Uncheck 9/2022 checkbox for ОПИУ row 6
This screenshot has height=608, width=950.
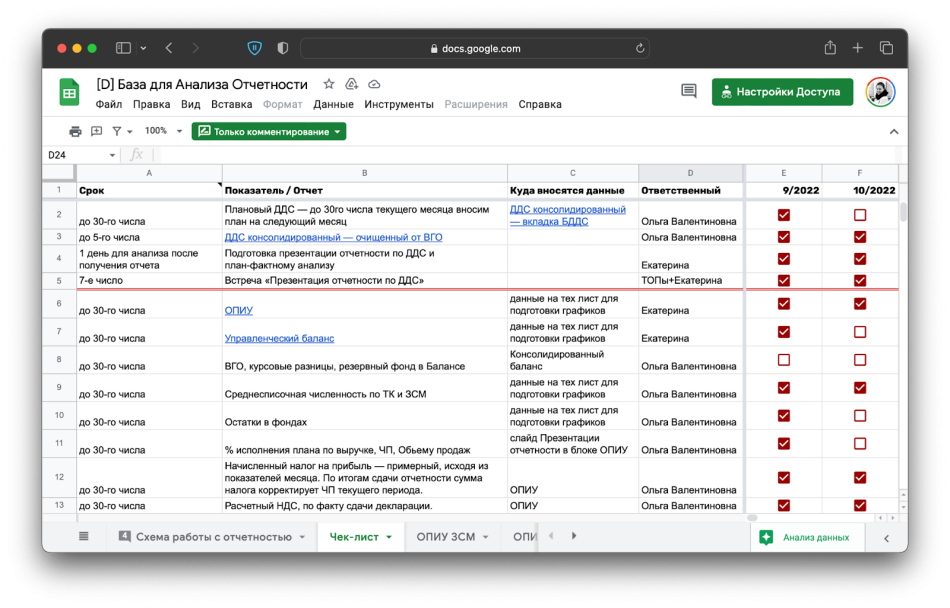(784, 304)
